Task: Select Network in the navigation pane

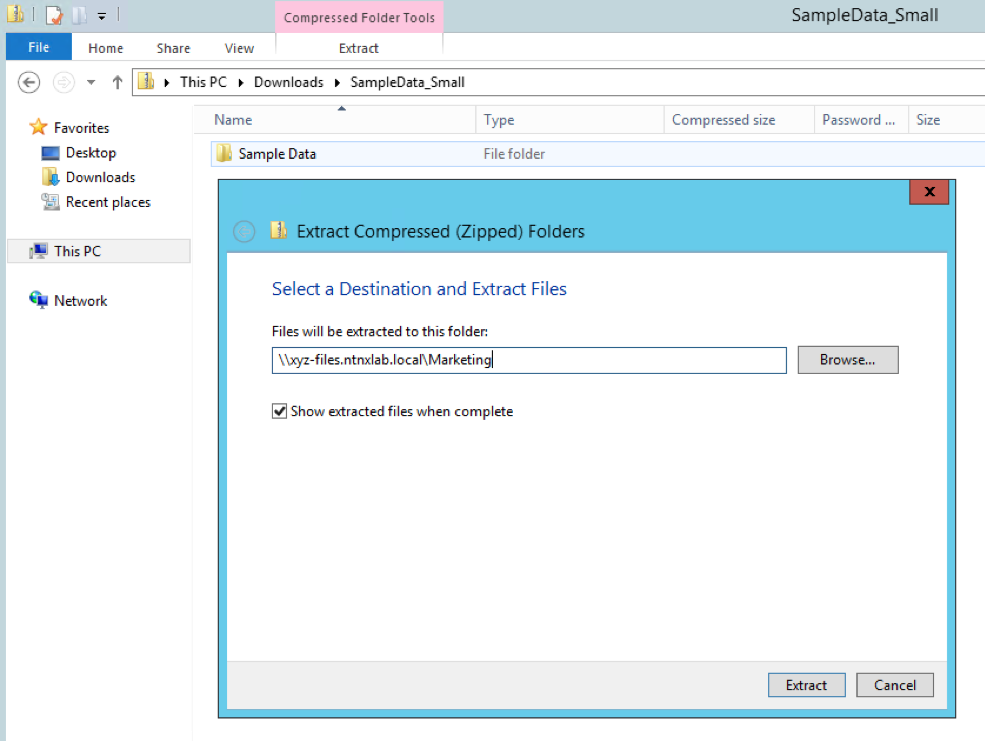Action: click(80, 301)
